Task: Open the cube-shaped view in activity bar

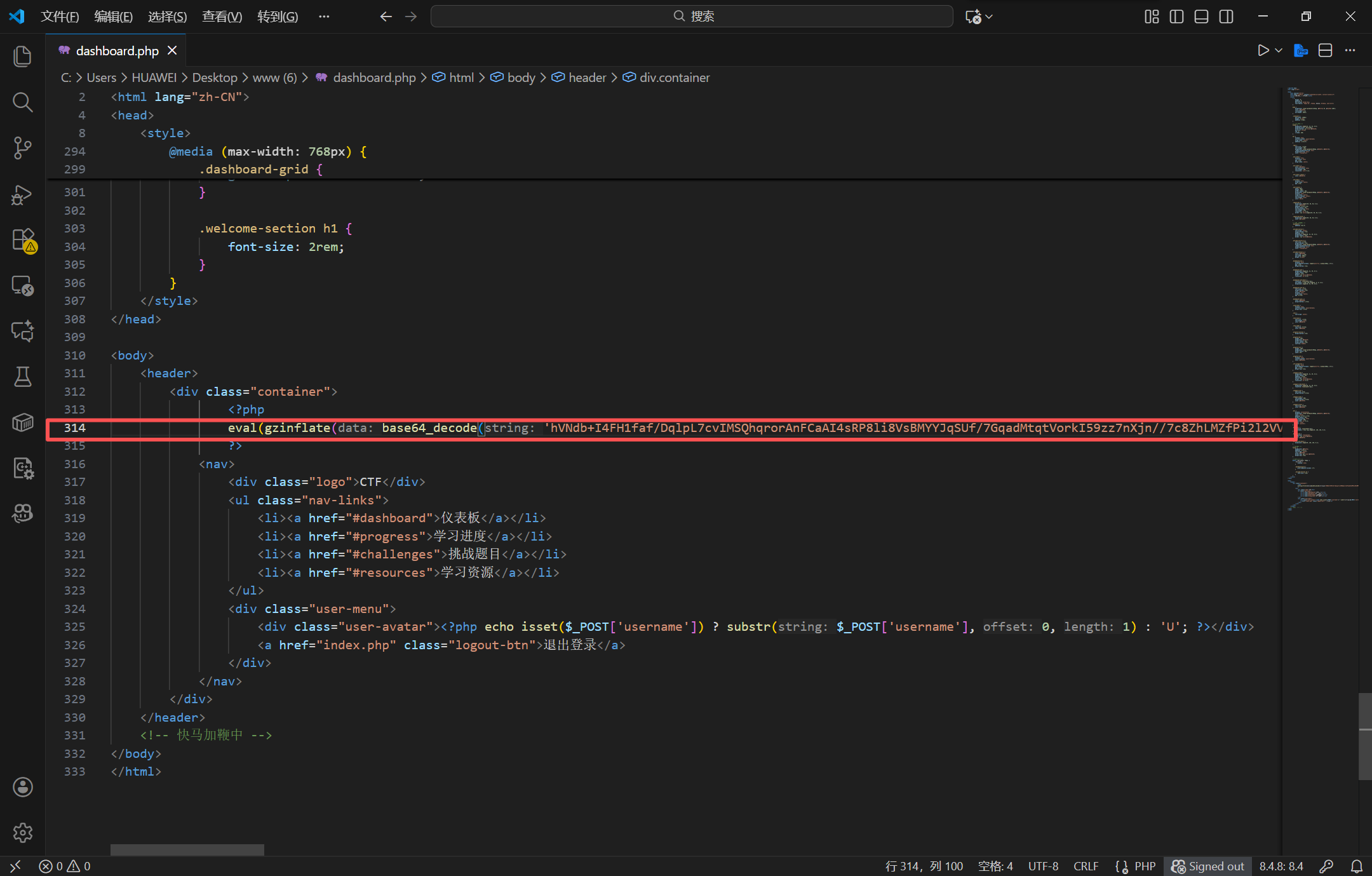Action: pyautogui.click(x=22, y=422)
